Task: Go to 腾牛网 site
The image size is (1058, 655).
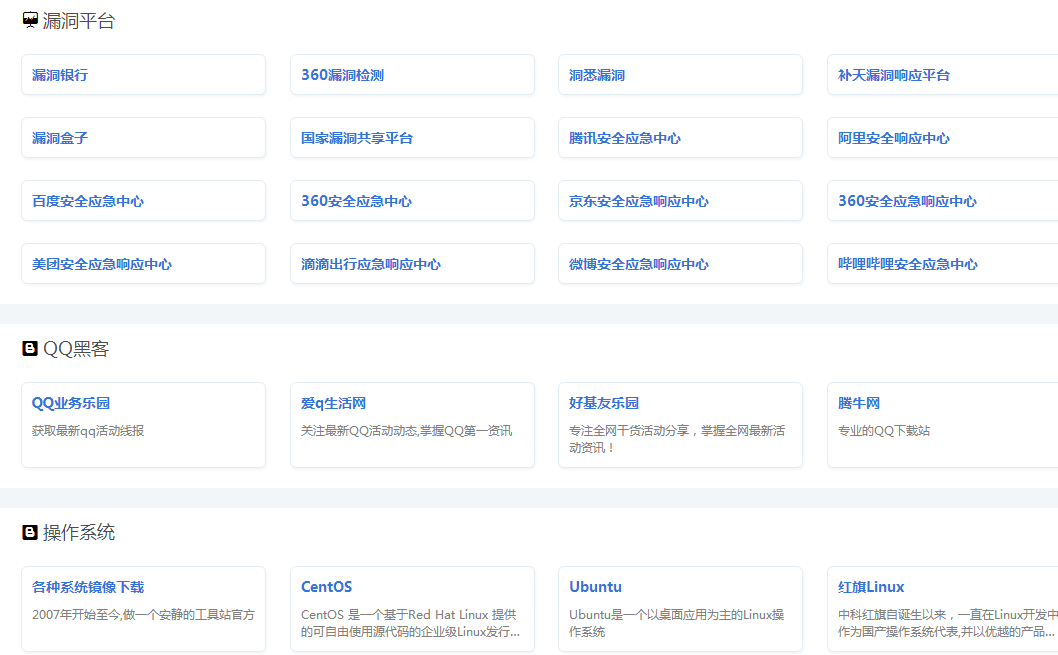Action: pos(859,403)
